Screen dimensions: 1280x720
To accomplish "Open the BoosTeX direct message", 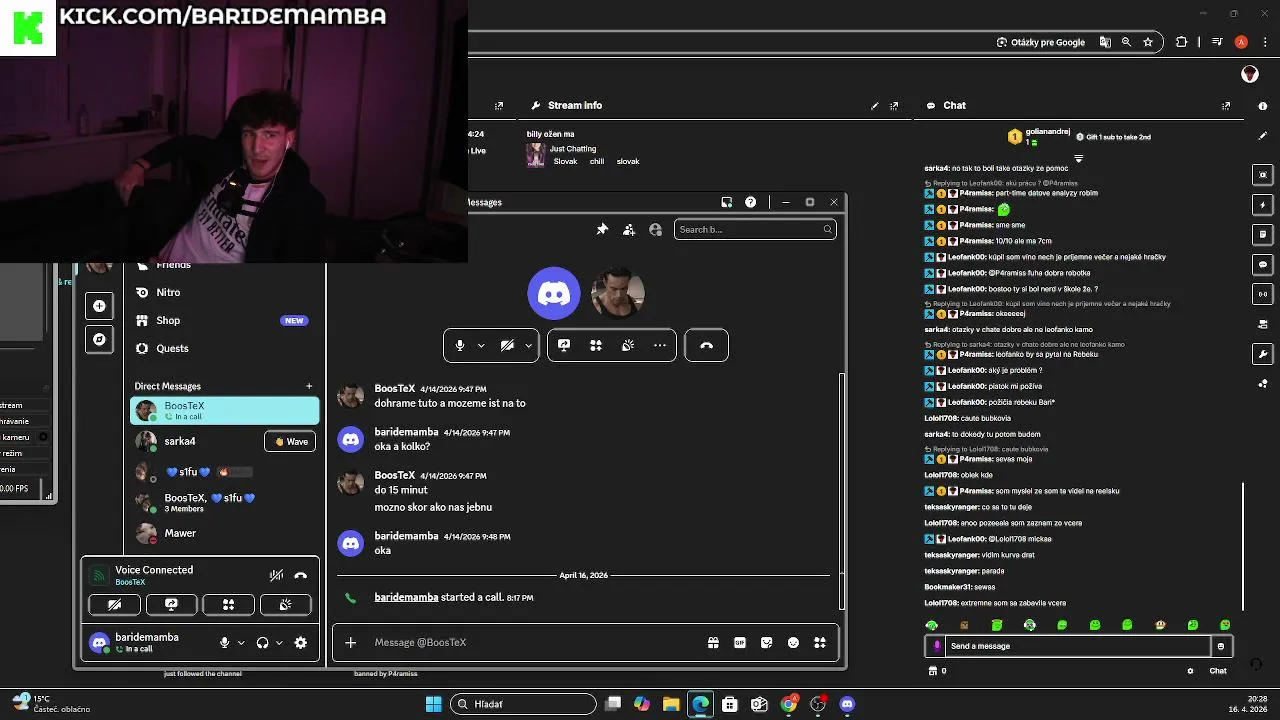I will (224, 410).
